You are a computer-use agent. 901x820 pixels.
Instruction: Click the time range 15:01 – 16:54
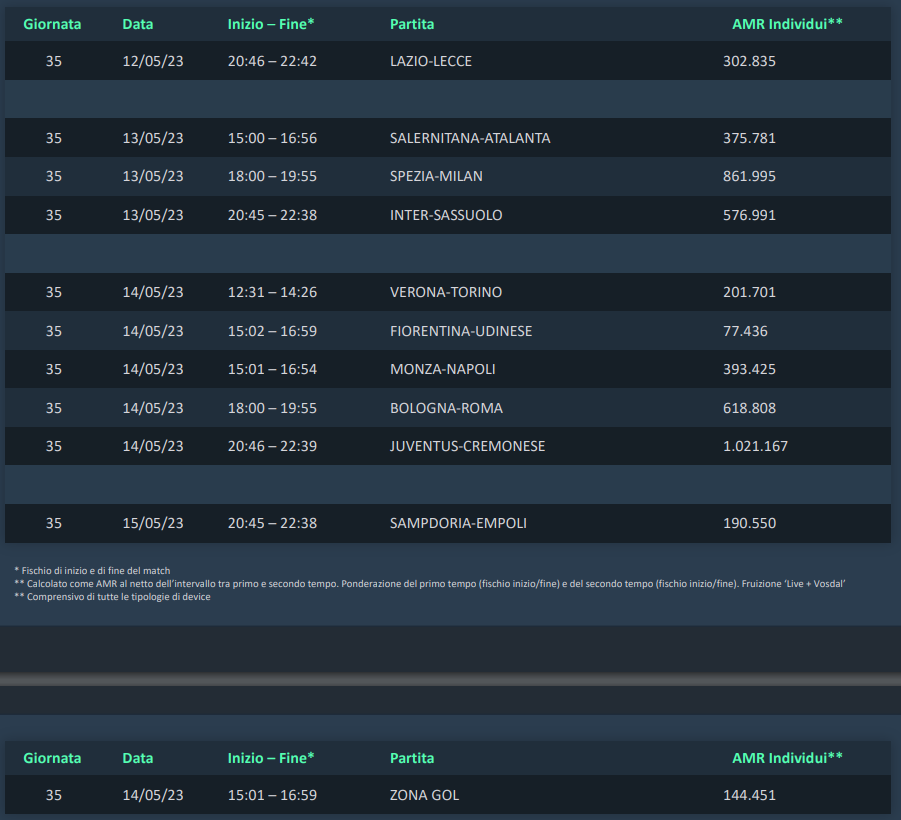[x=272, y=369]
